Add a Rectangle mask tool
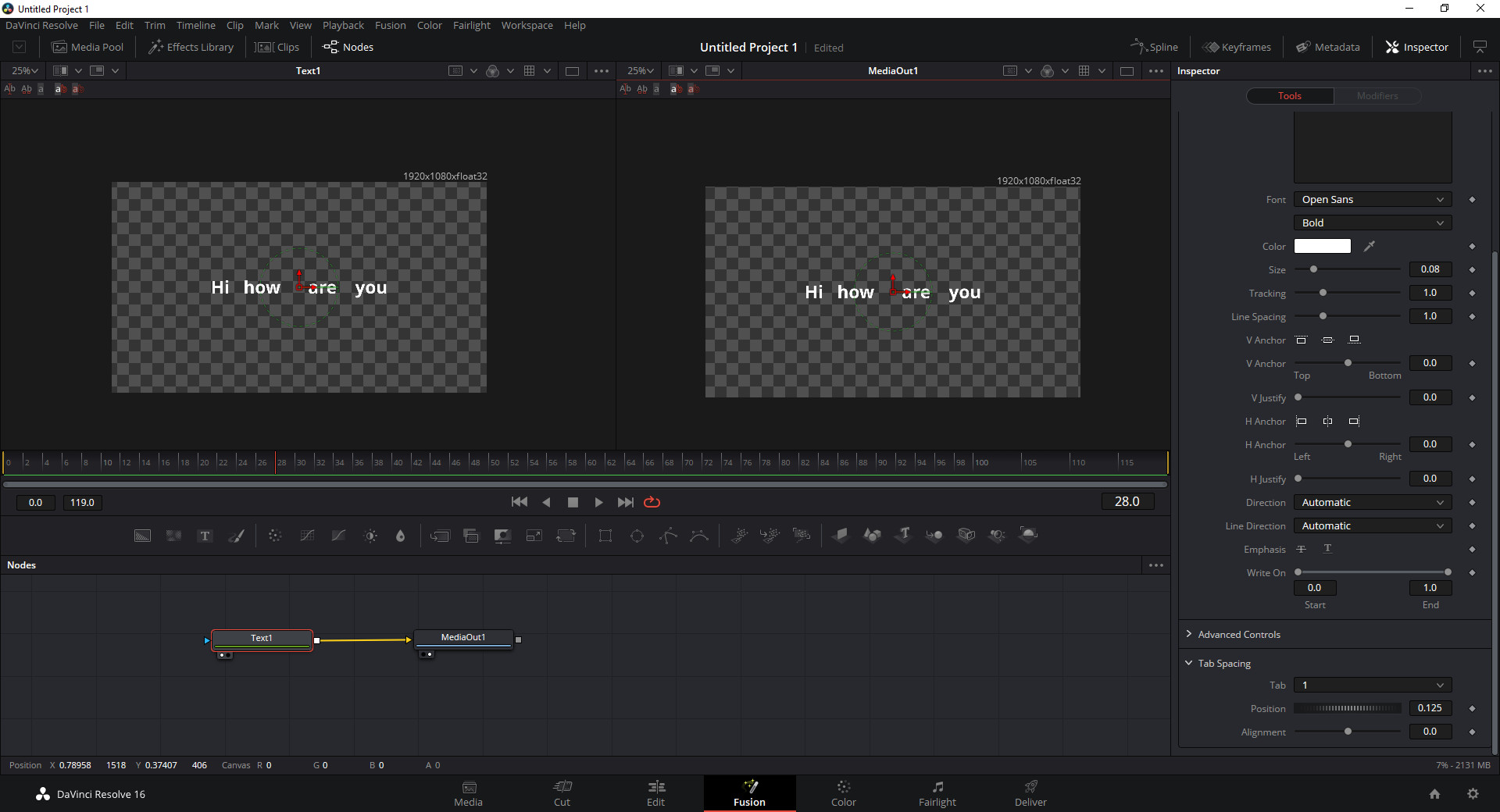Viewport: 1500px width, 812px height. coord(605,536)
